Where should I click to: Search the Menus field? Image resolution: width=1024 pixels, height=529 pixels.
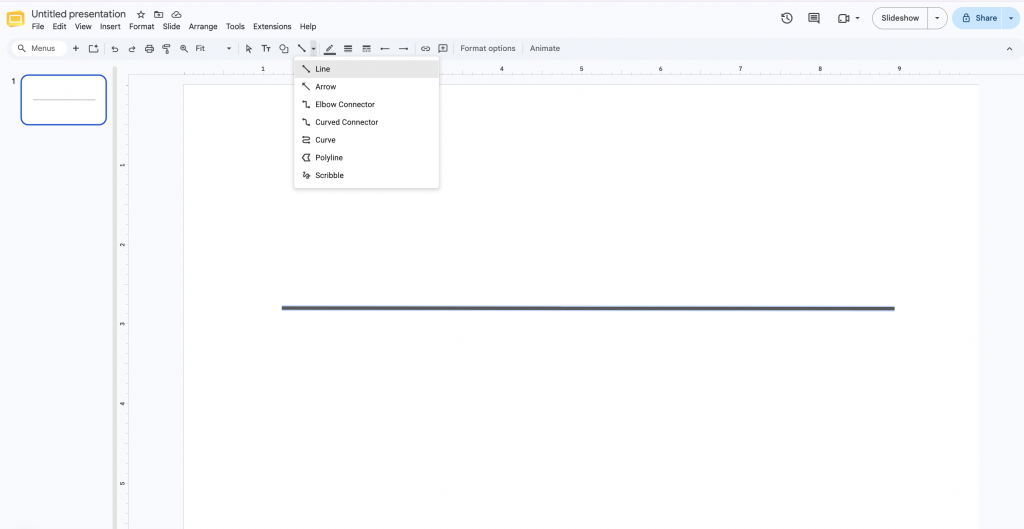tap(40, 48)
